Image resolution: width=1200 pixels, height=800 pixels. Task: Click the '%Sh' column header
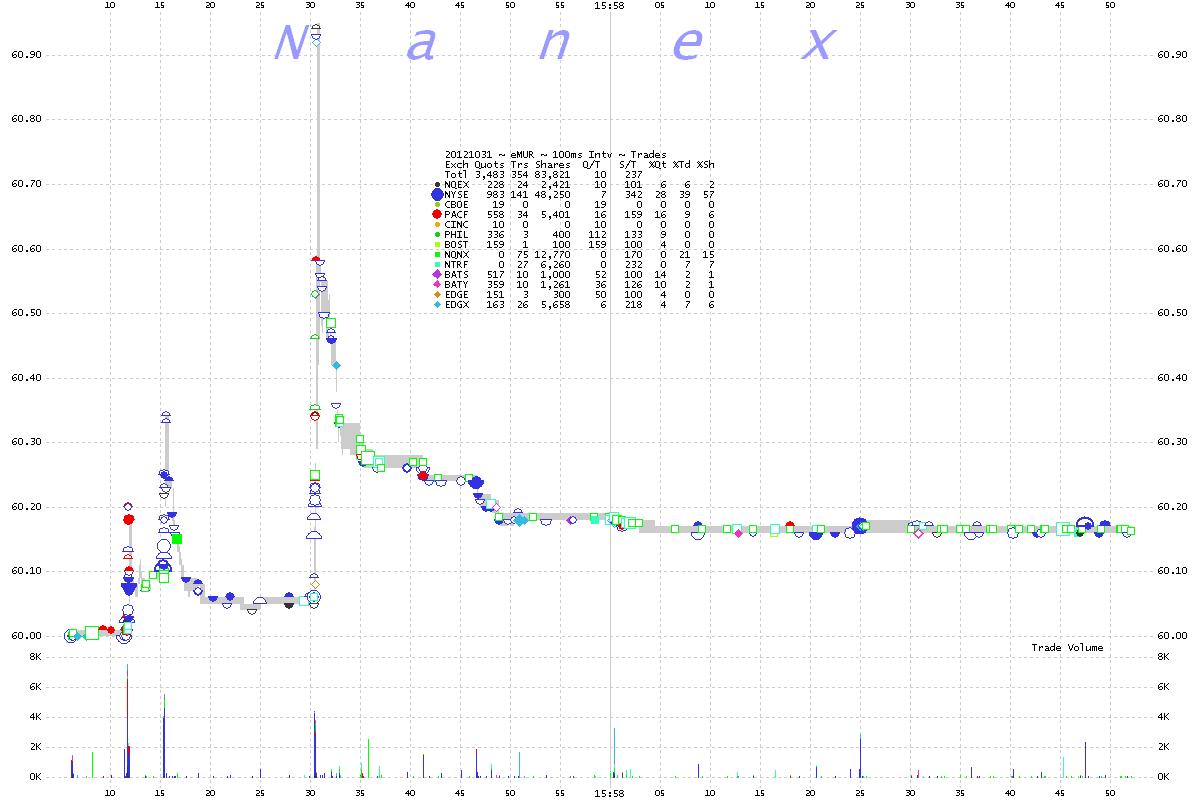[x=706, y=165]
